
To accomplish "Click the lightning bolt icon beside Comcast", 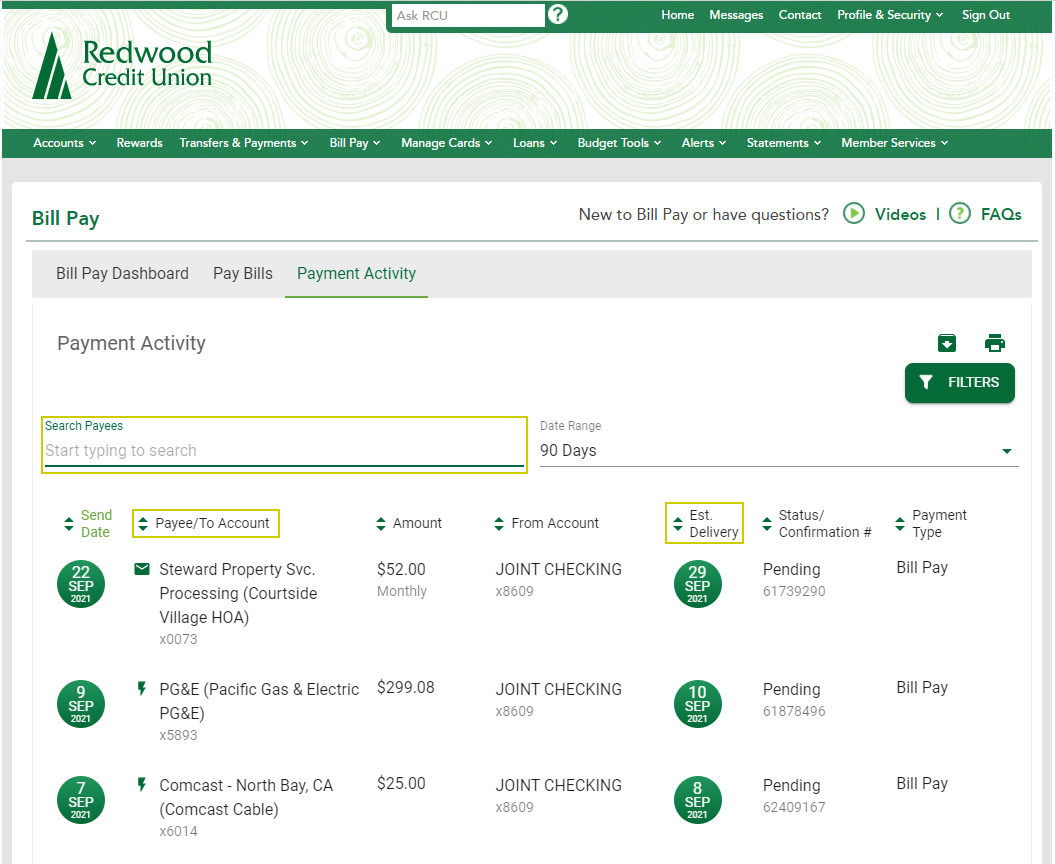I will click(x=142, y=785).
